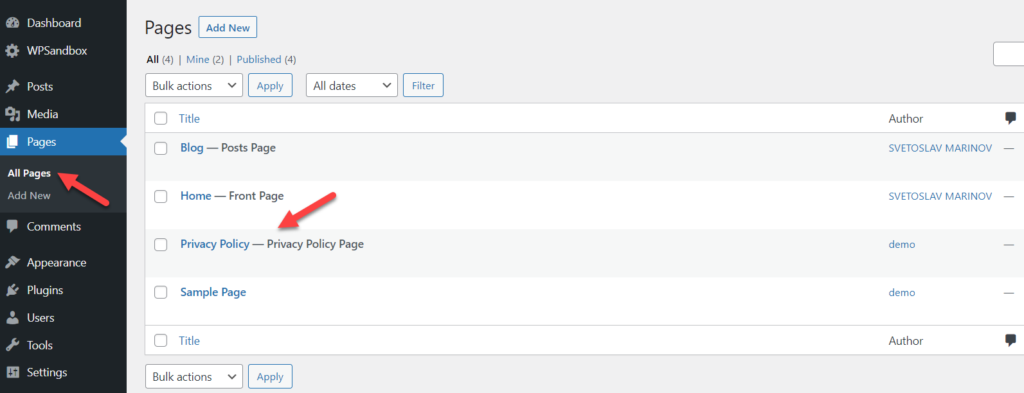Open the Tools wrench icon
Screen dimensions: 1024x393
12,345
